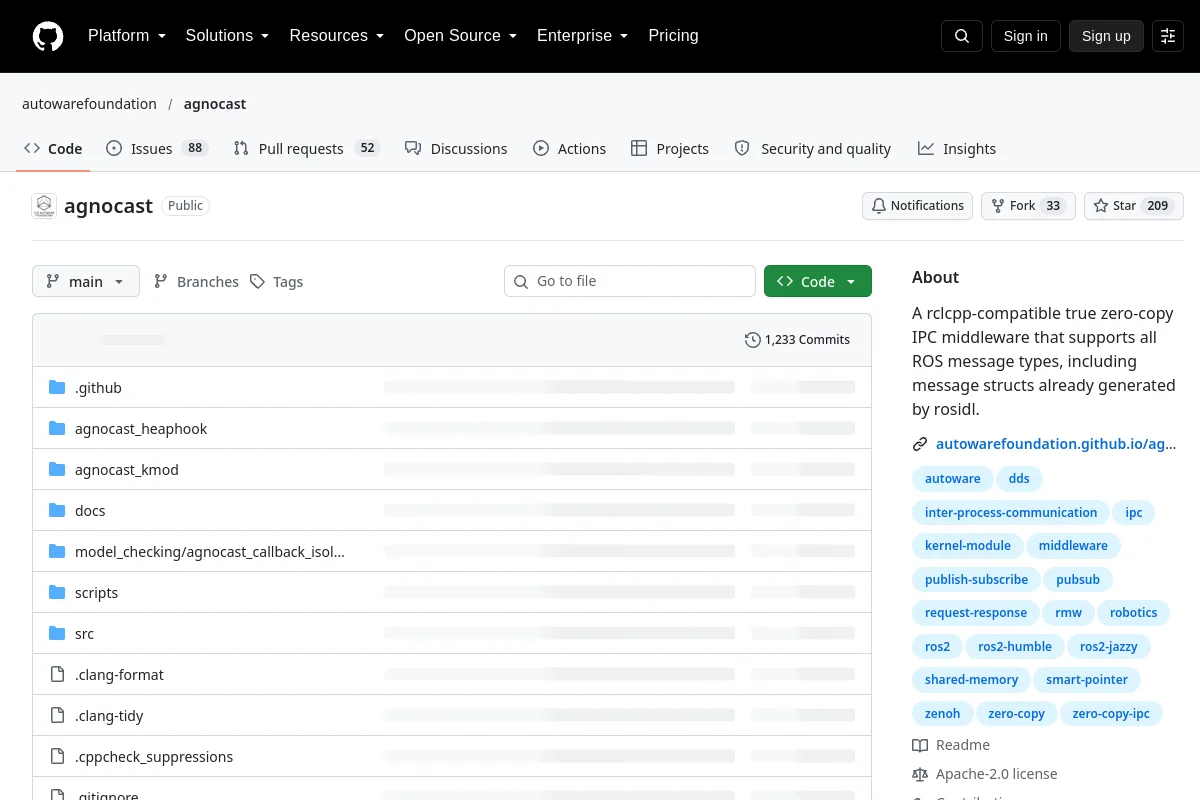Open the Issues tab
Viewport: 1200px width, 800px height.
[156, 149]
